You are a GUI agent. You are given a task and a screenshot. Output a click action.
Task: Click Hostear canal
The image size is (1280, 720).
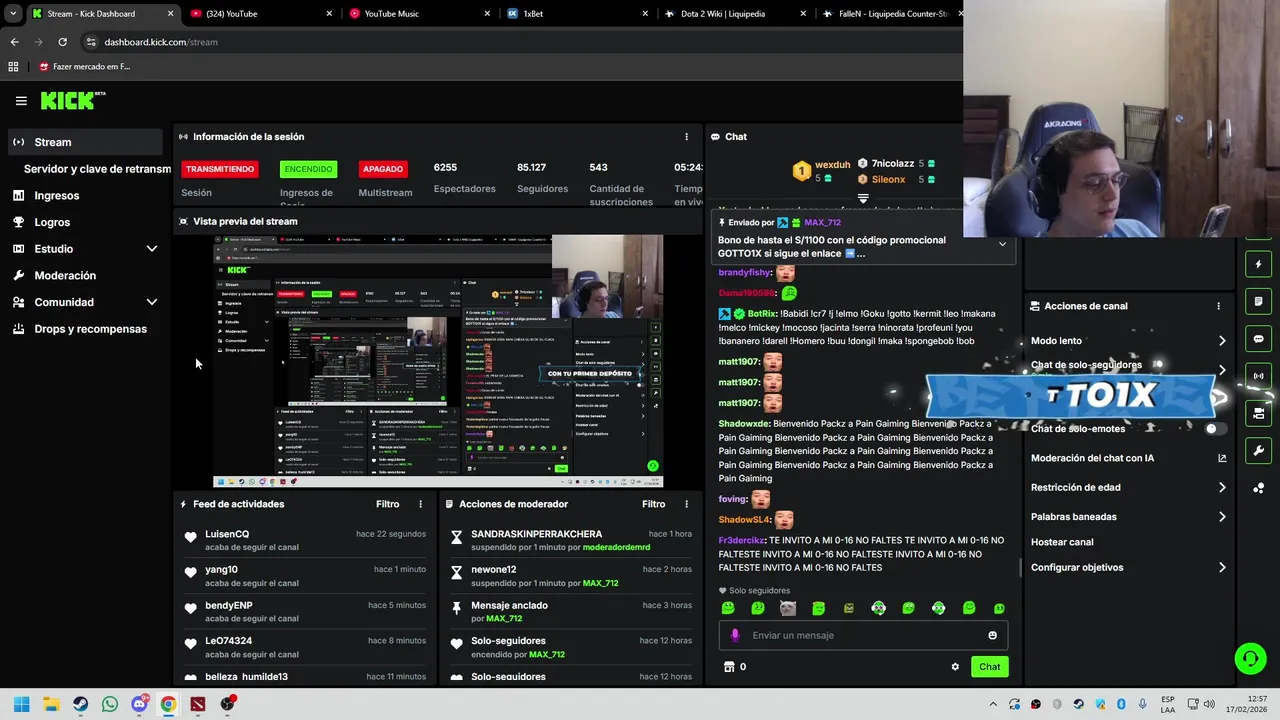pos(1062,542)
